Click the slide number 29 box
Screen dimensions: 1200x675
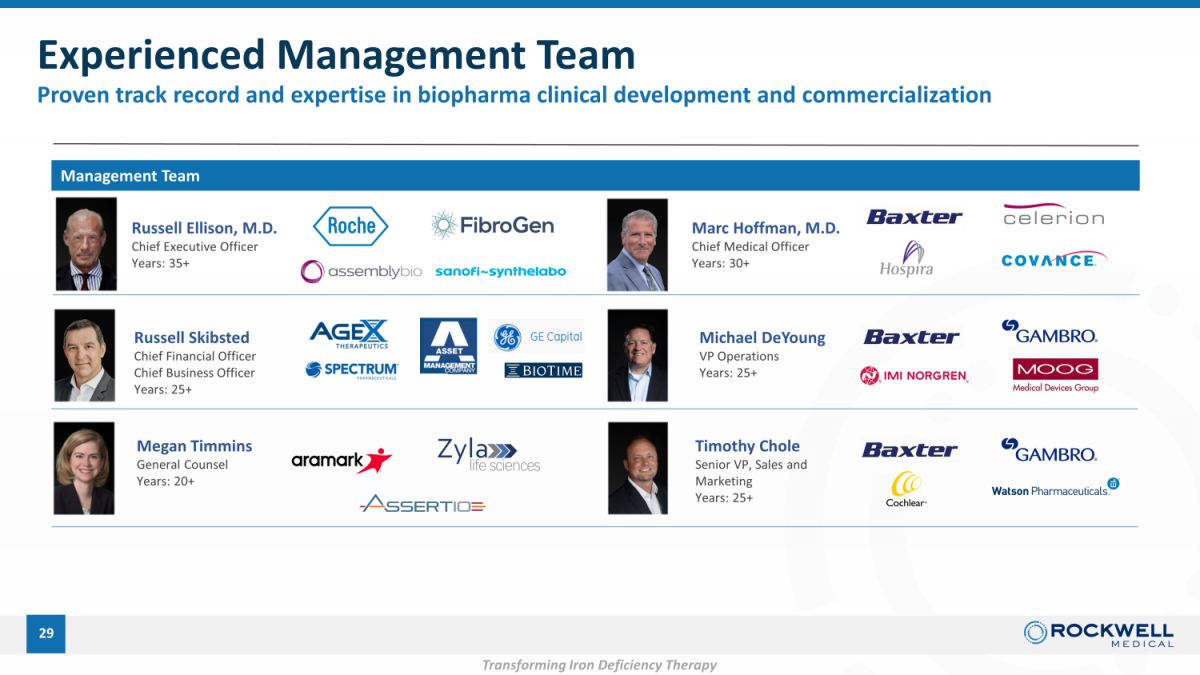coord(46,633)
